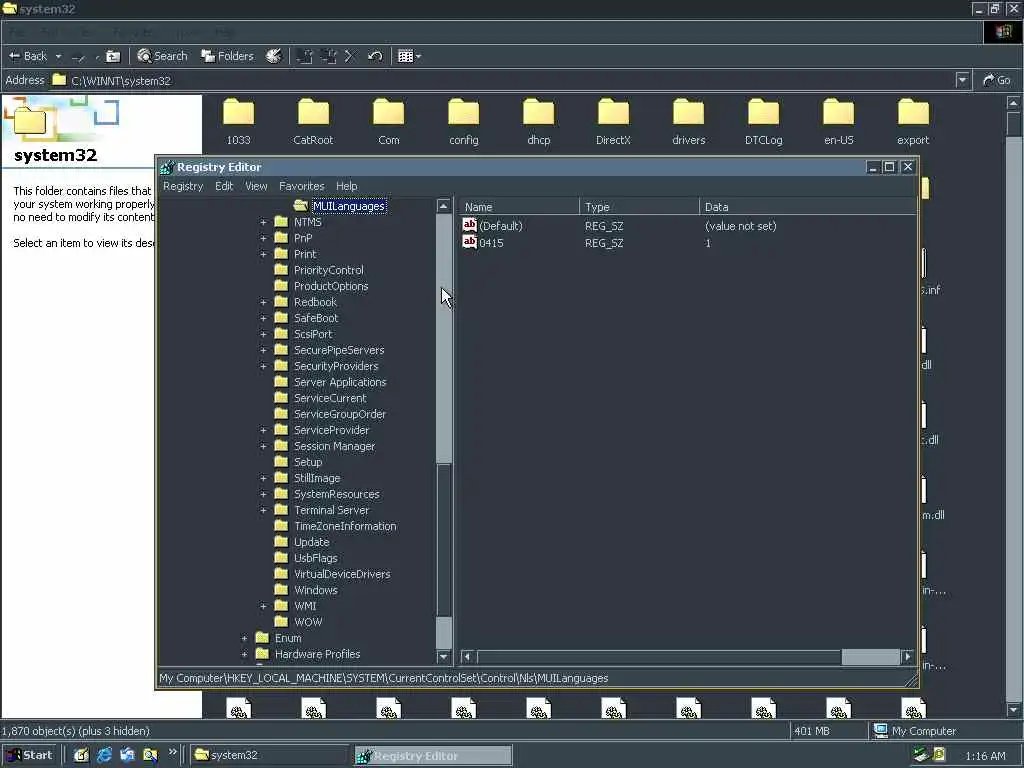The height and width of the screenshot is (768, 1024).
Task: Select the DirectX folder
Action: [613, 122]
